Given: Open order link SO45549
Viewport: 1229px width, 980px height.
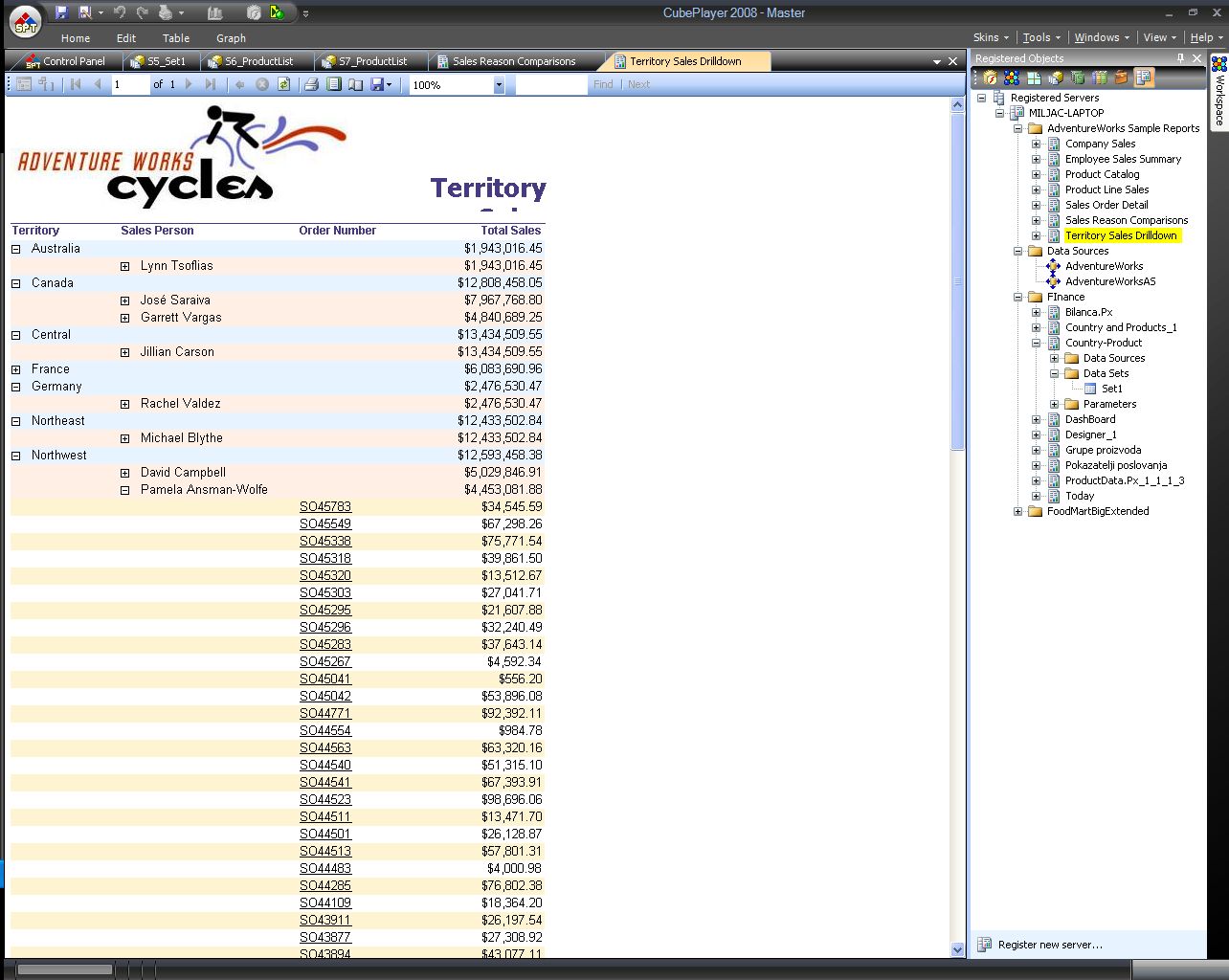Looking at the screenshot, I should click(325, 524).
